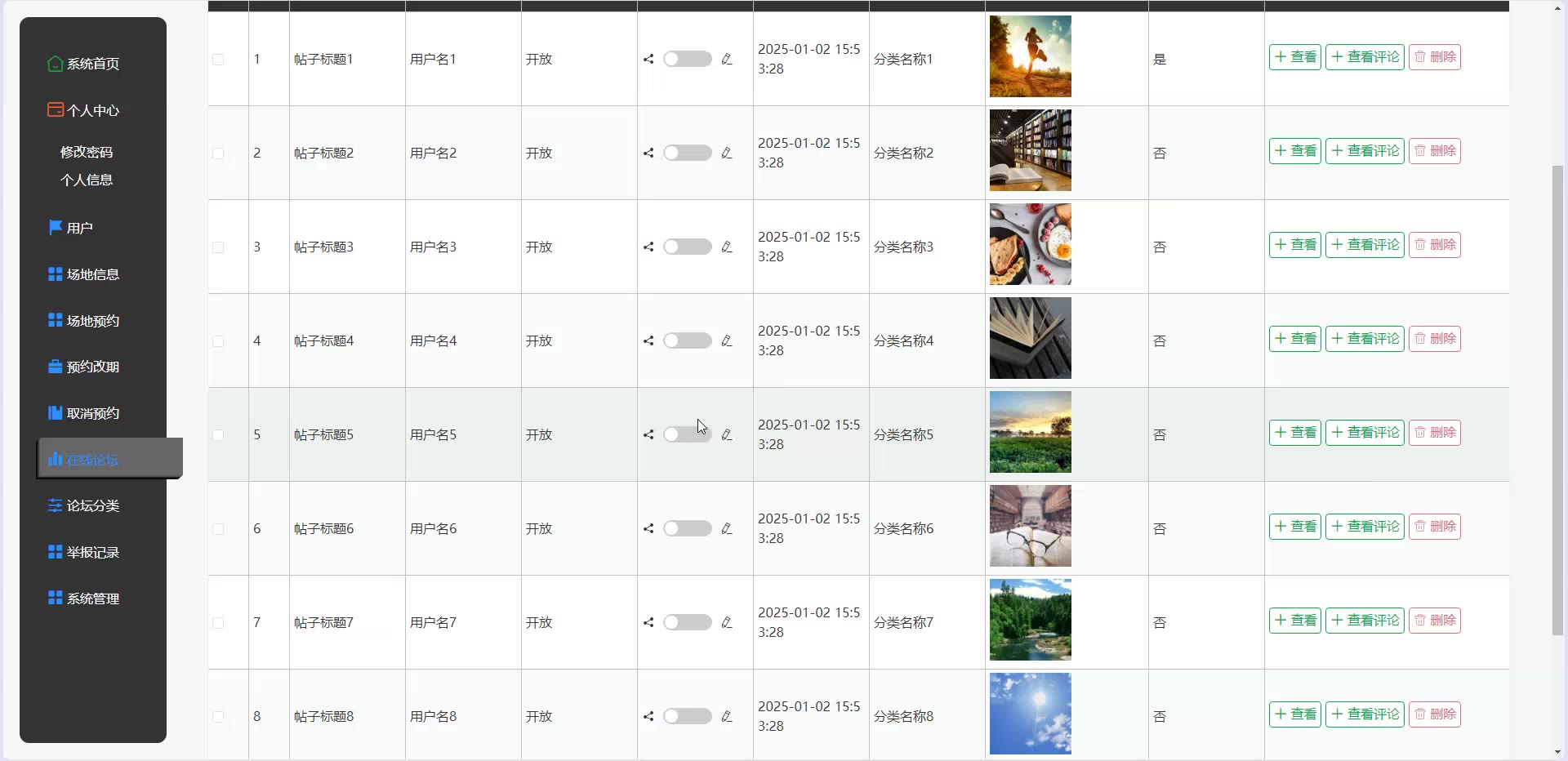This screenshot has width=1568, height=761.
Task: Toggle the switch in row 帖子标题1
Action: click(688, 59)
